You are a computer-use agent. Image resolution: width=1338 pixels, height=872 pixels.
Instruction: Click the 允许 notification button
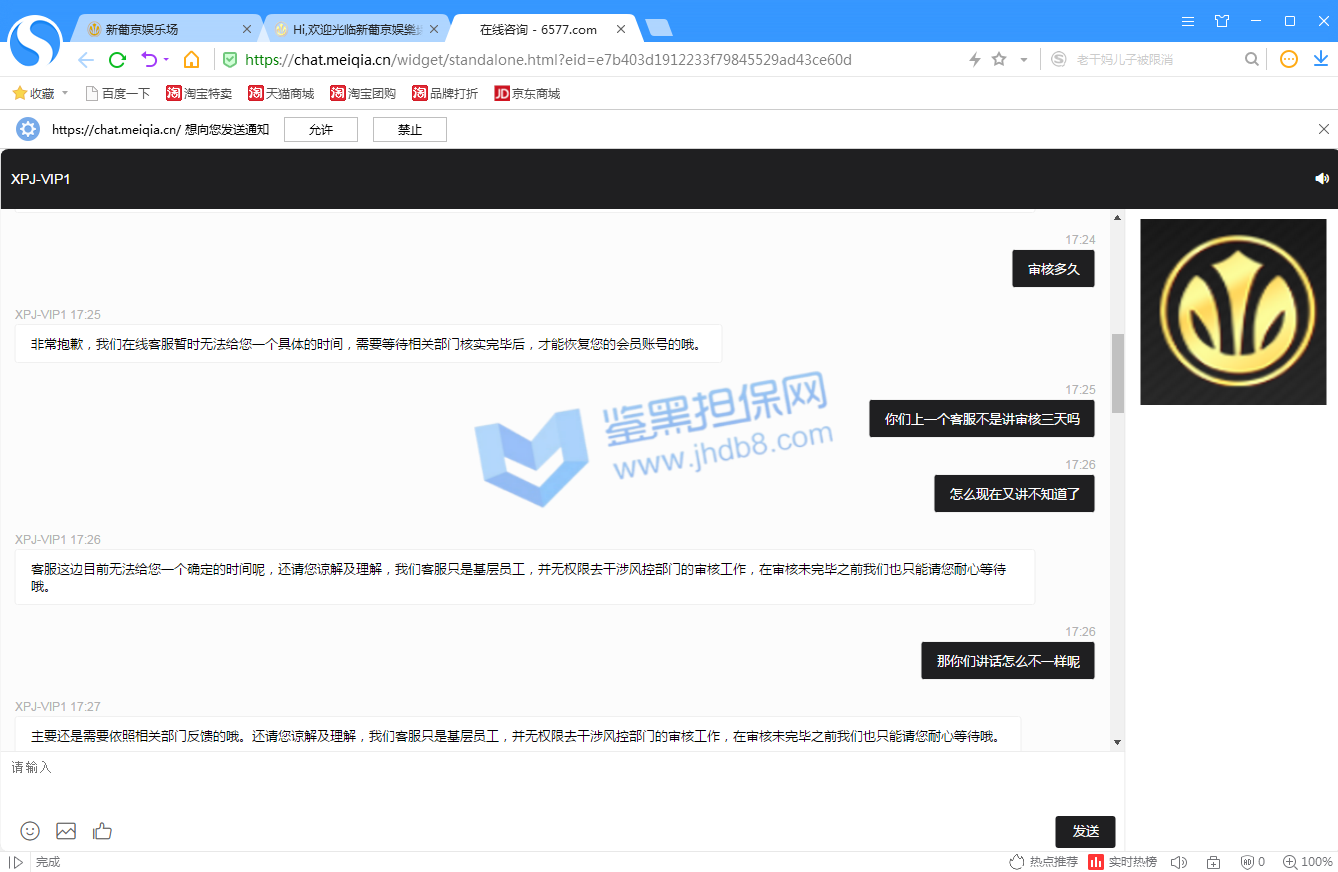320,130
